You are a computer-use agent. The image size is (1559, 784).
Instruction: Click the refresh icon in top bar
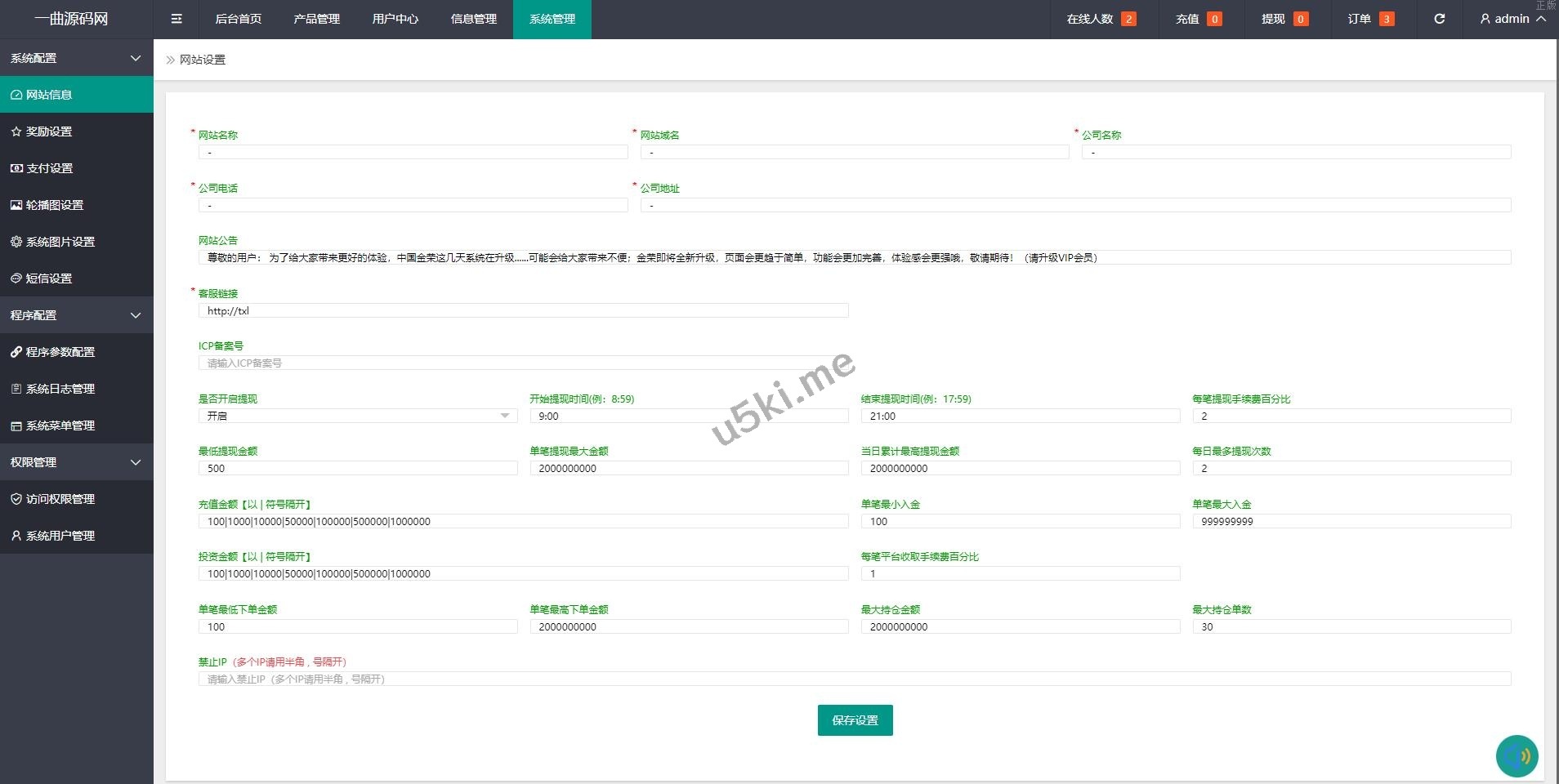1439,19
